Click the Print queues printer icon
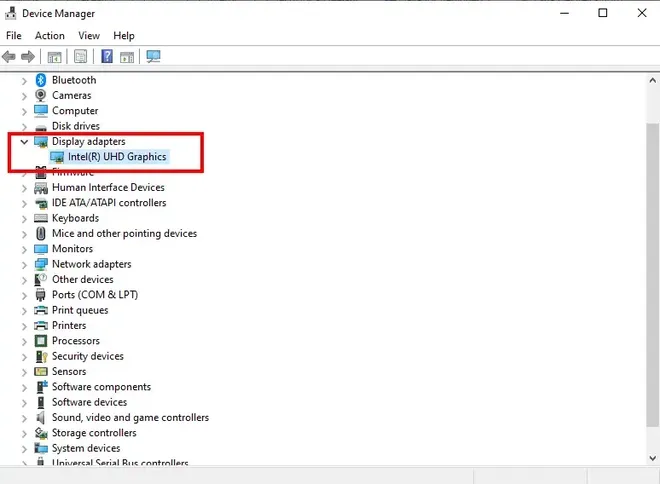Screen dimensions: 660x484 pos(41,311)
